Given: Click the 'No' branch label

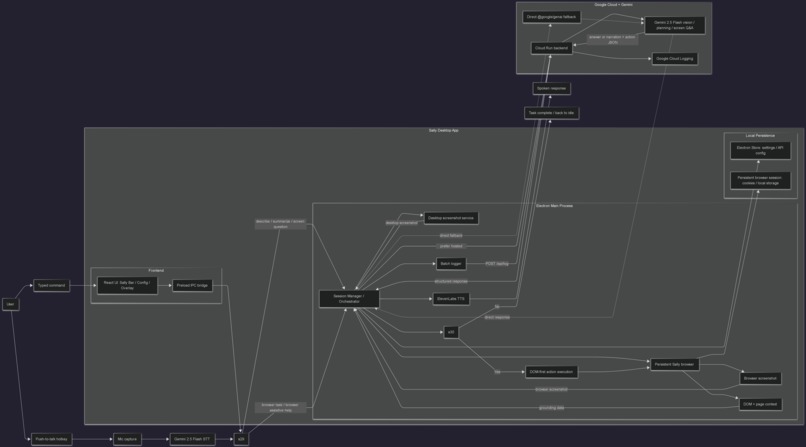Looking at the screenshot, I should [497, 307].
